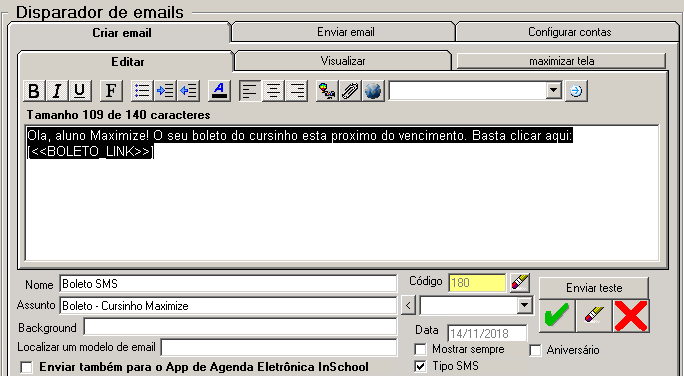The image size is (684, 376).
Task: Insert a bulleted list
Action: 142,91
